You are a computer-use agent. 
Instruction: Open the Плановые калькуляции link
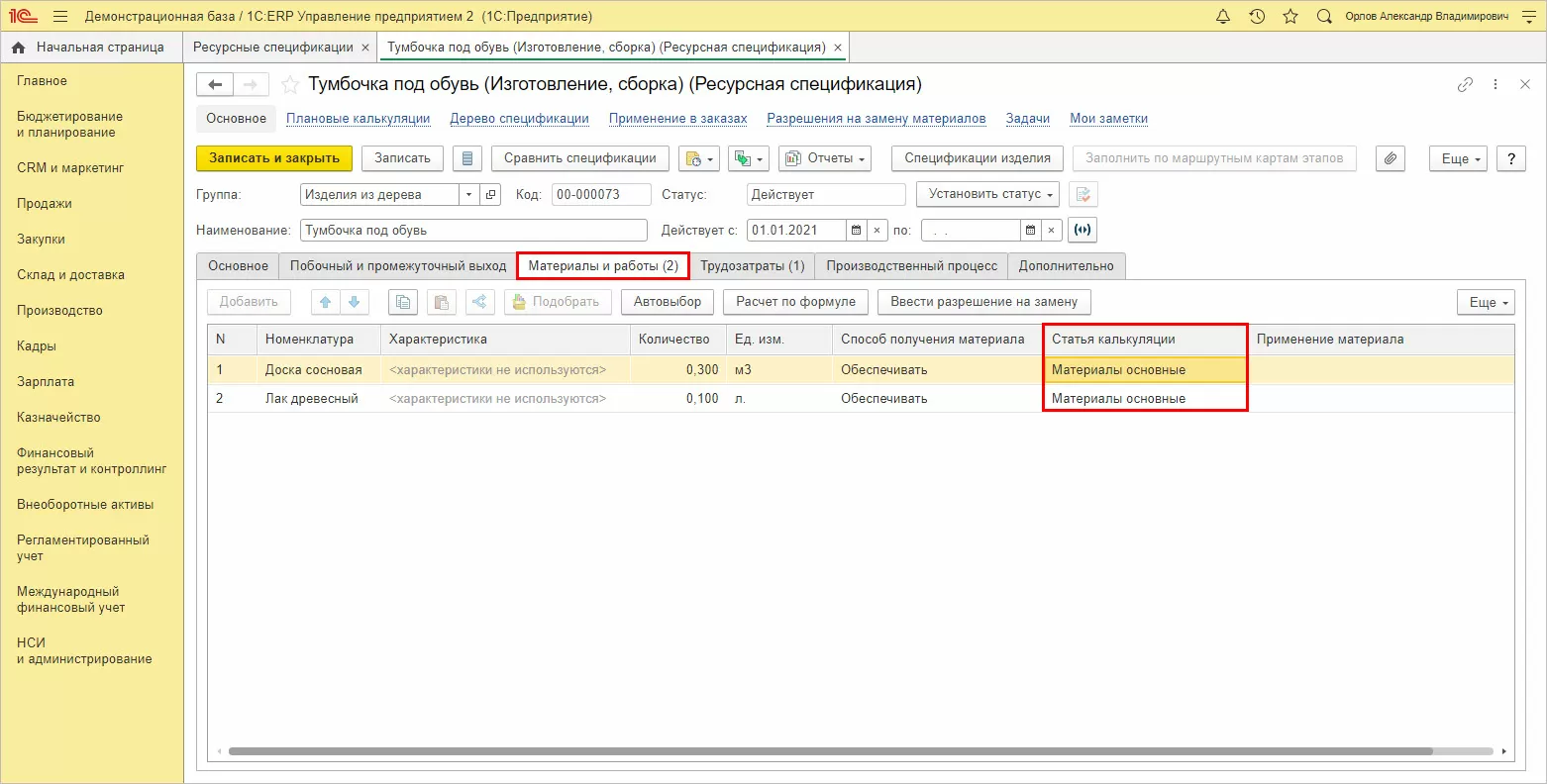point(358,119)
